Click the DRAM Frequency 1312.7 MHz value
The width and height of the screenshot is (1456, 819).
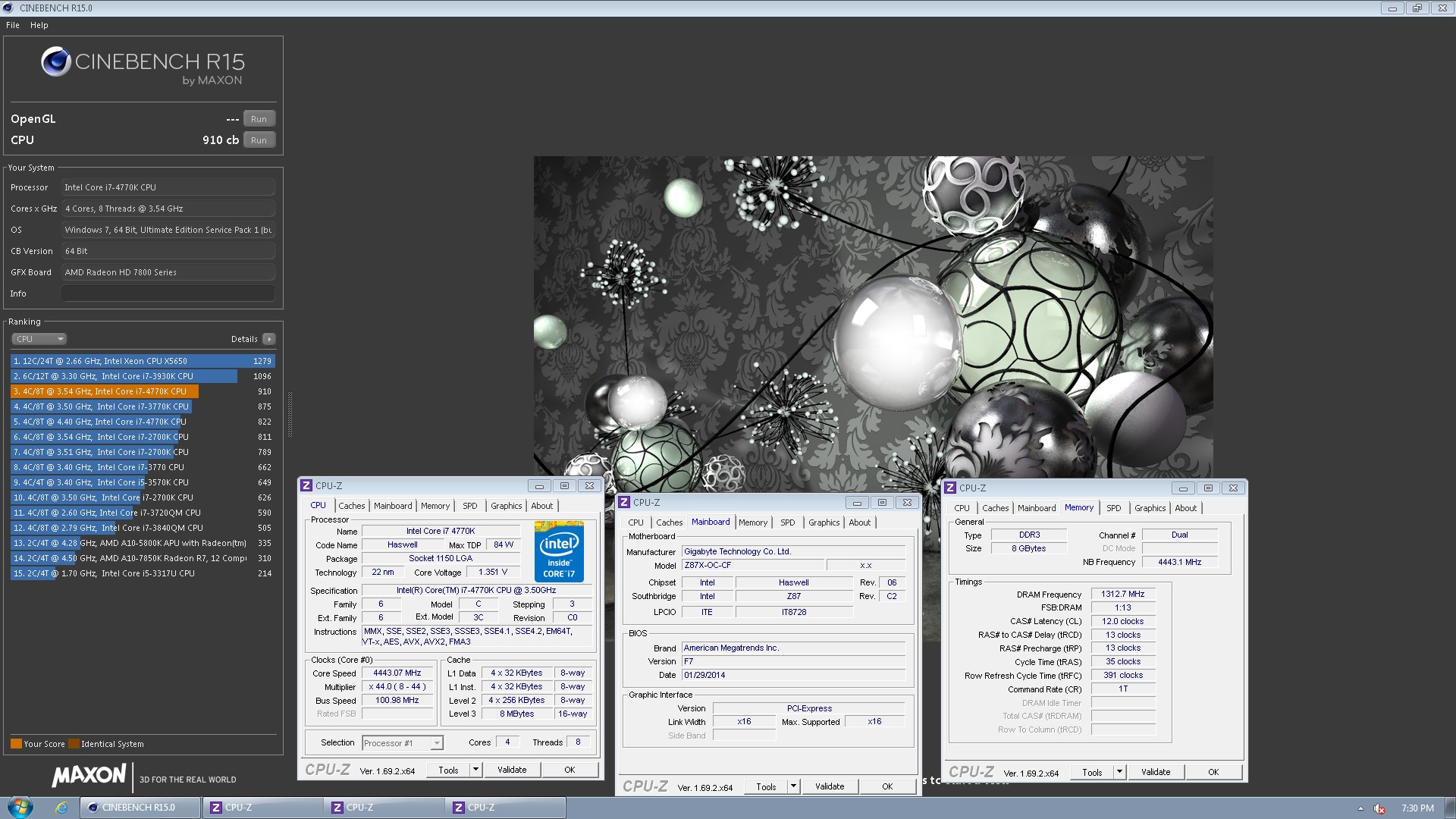coord(1123,594)
